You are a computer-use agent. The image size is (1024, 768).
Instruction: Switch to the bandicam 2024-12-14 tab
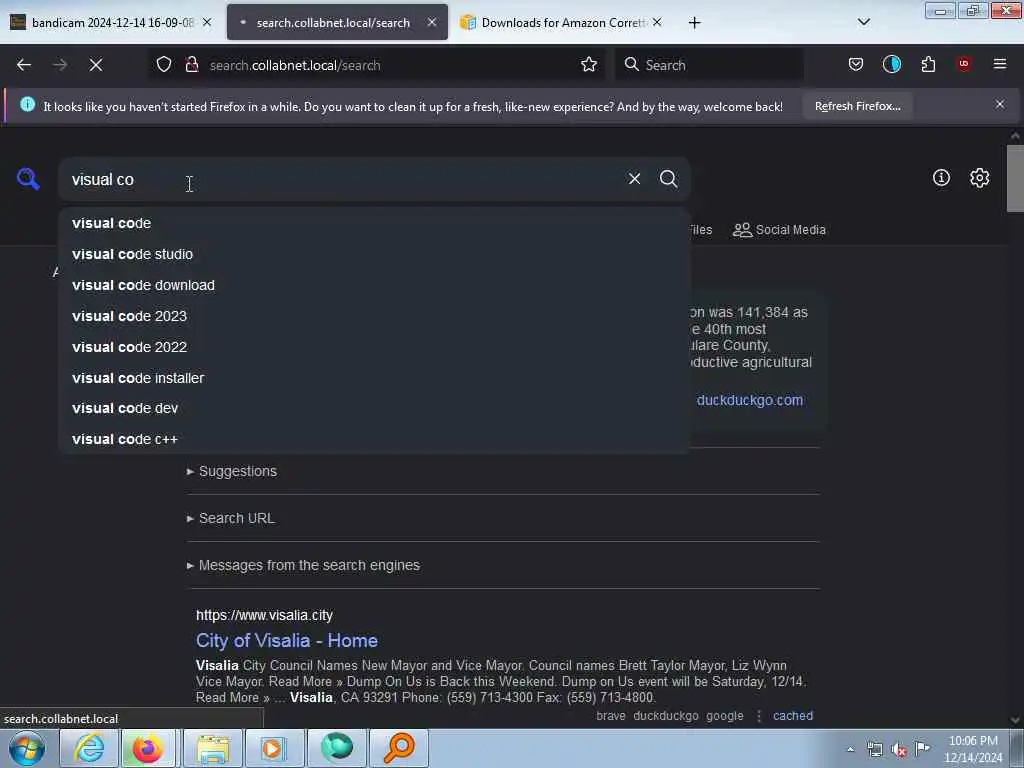tap(110, 22)
